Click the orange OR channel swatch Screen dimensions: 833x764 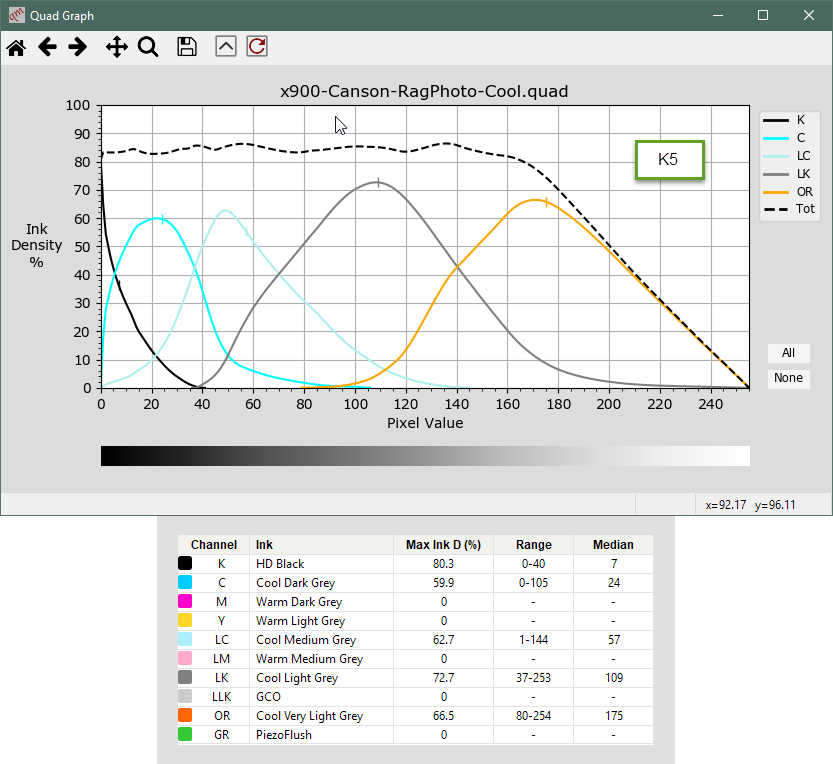[185, 715]
